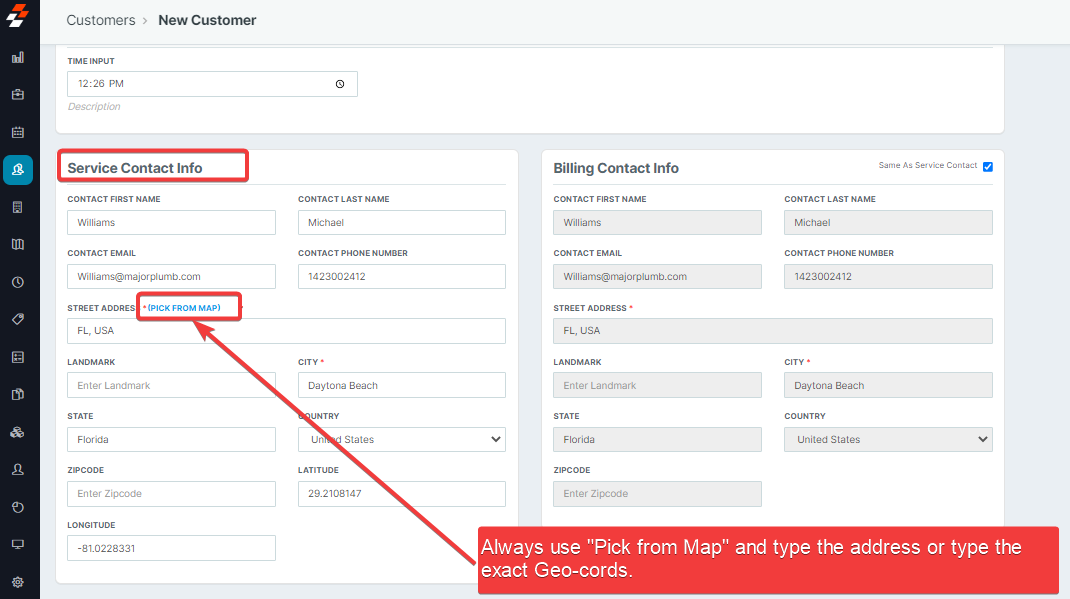Click the Billing Contact Info heading
The image size is (1070, 599).
(x=616, y=168)
